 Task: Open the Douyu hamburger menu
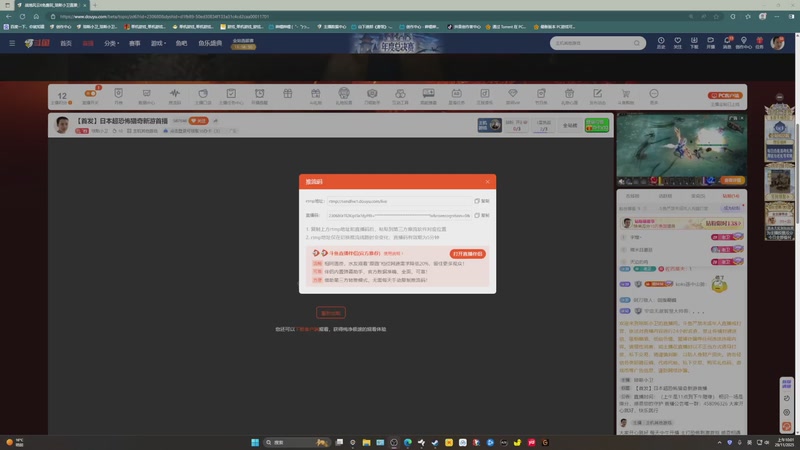point(12,43)
